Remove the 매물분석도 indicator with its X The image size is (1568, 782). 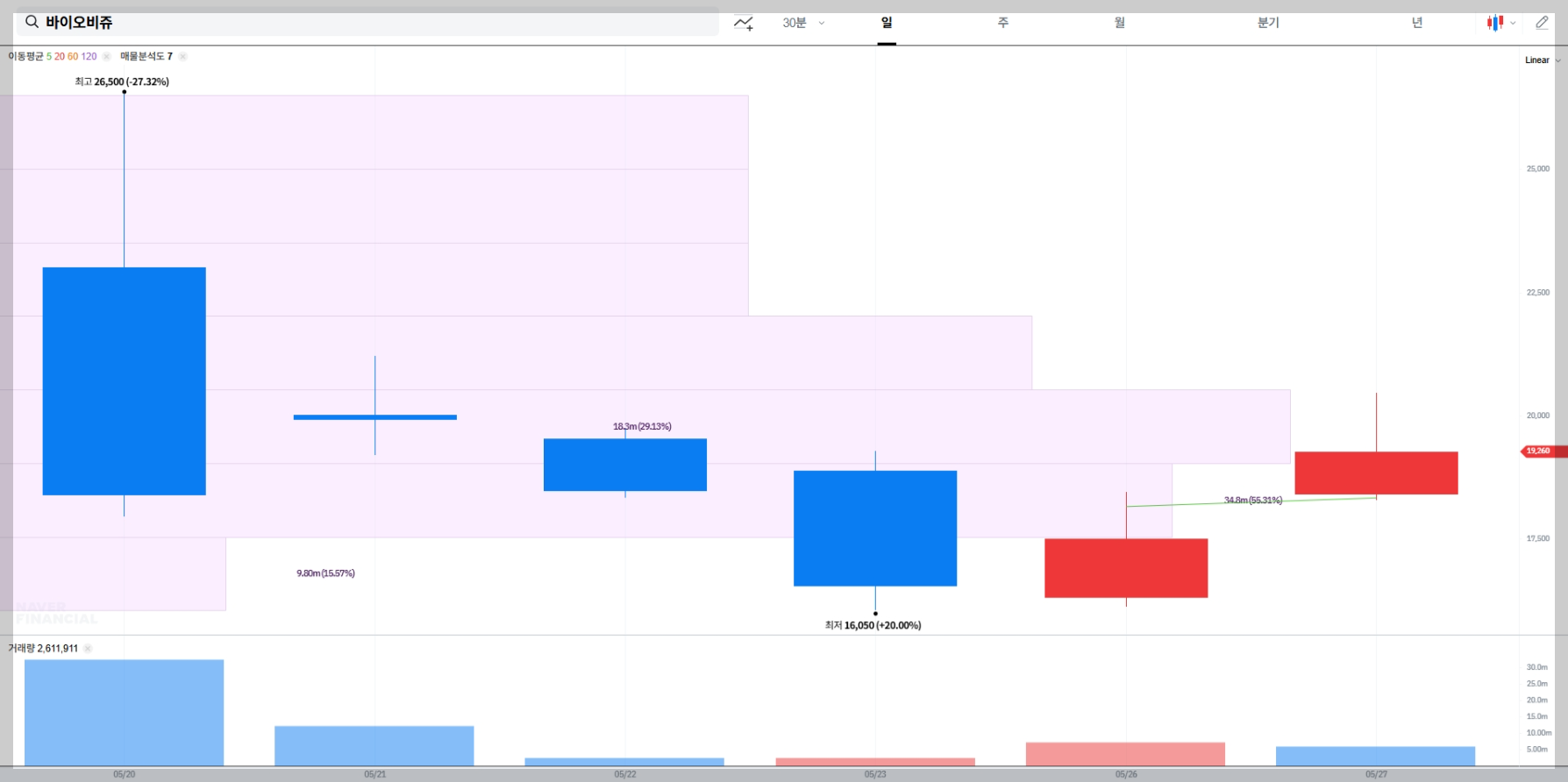[x=182, y=56]
